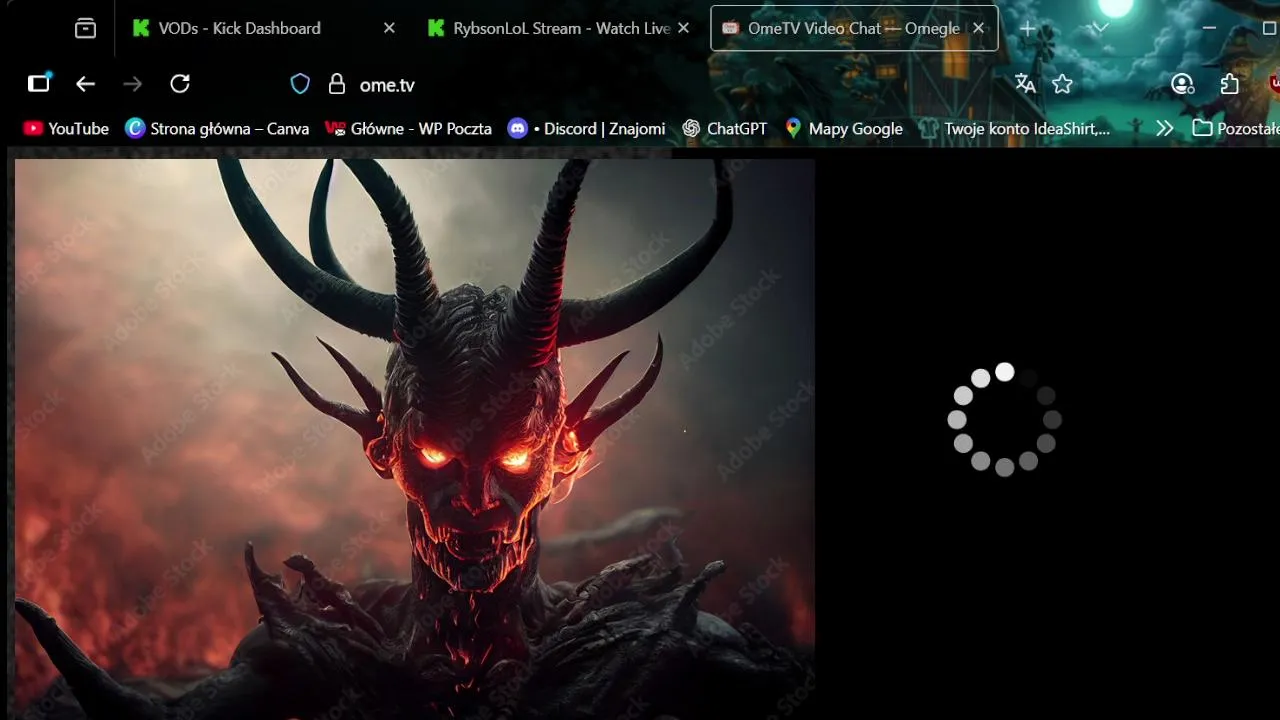This screenshot has width=1280, height=720.
Task: Translate this page icon
Action: [1025, 84]
